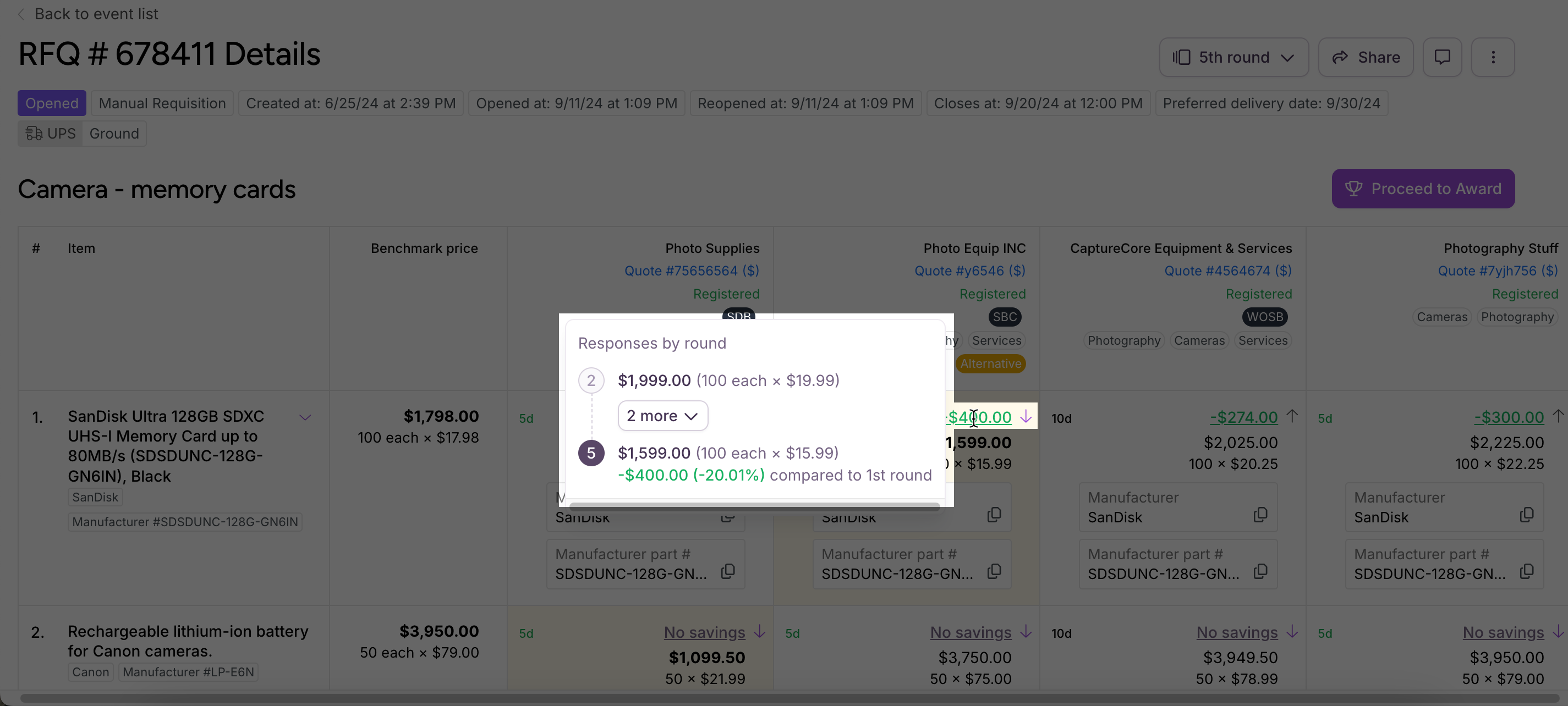Copy Photo Equip INC manufacturer part number
Image resolution: width=1568 pixels, height=706 pixels.
pos(994,572)
